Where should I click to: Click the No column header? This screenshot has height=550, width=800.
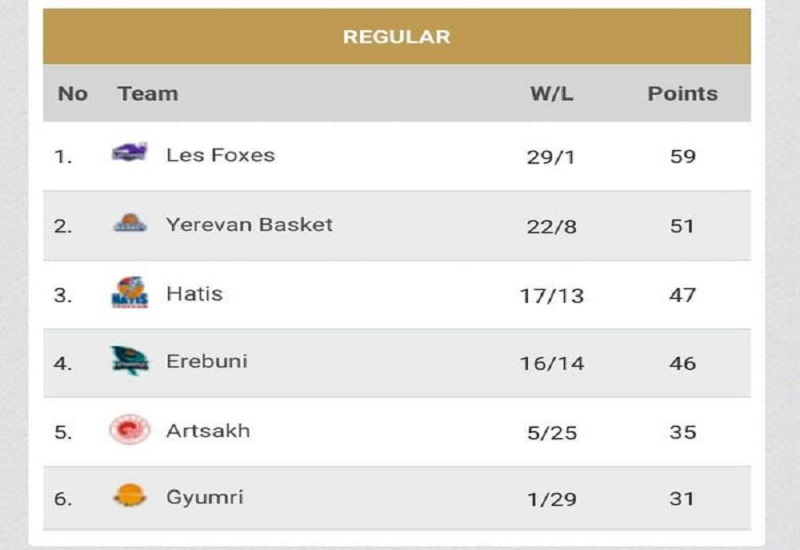73,94
